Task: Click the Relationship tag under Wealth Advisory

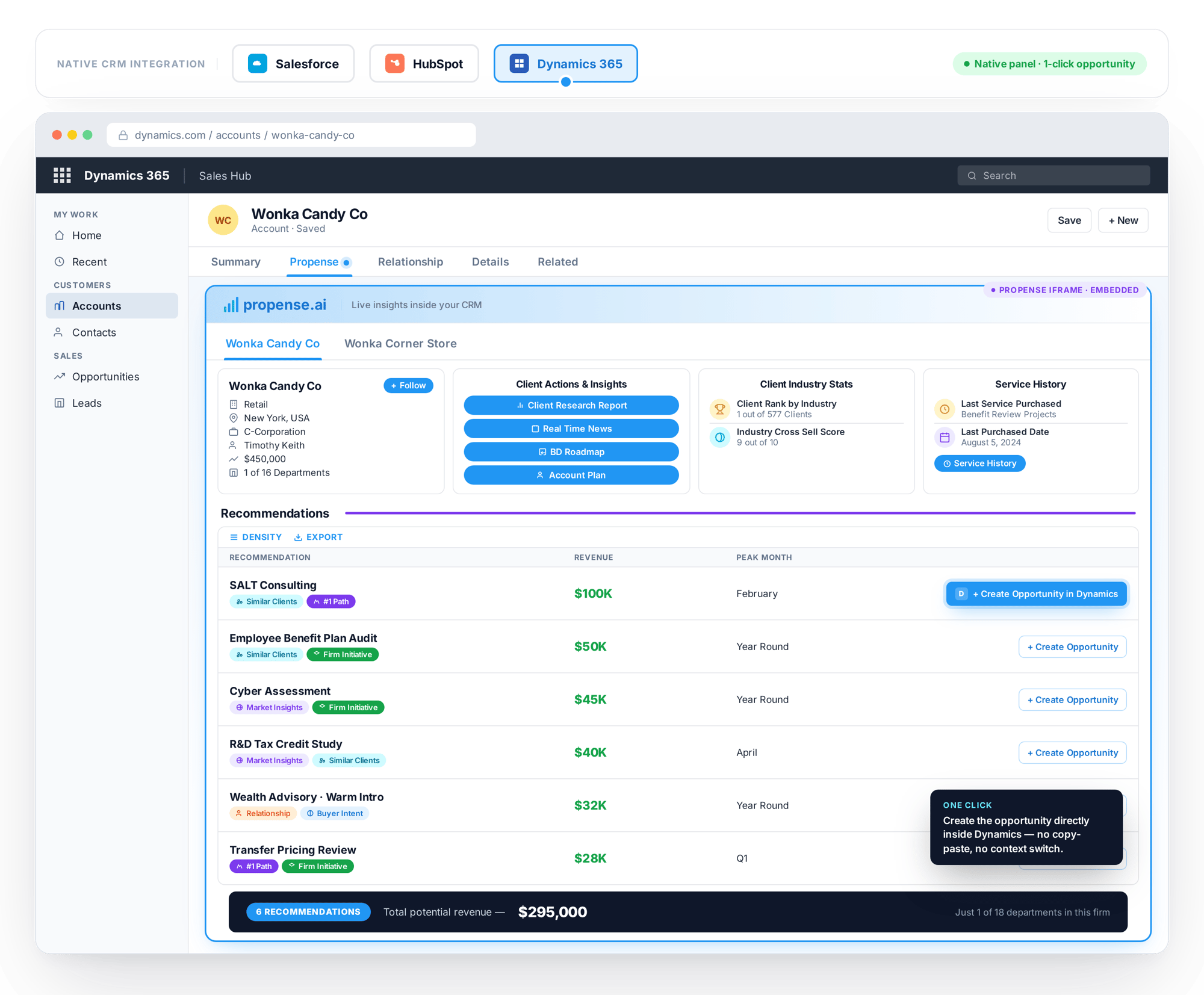Action: tap(263, 813)
